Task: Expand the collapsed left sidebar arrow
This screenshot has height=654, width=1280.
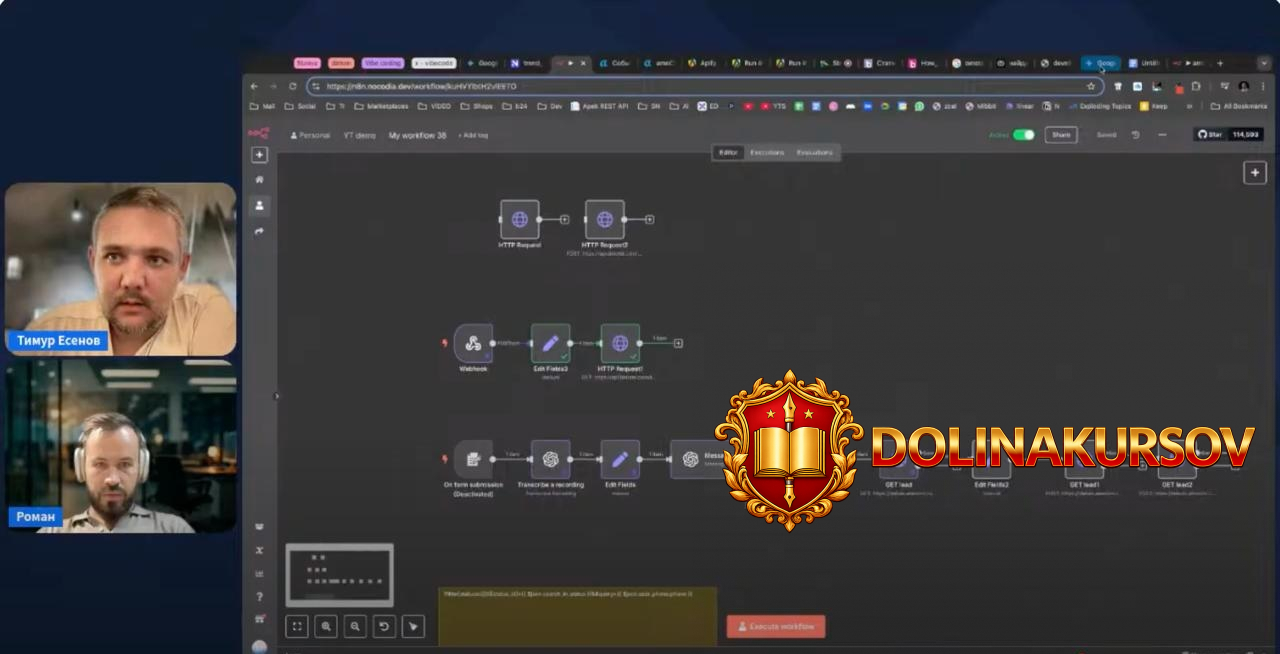Action: click(x=277, y=396)
